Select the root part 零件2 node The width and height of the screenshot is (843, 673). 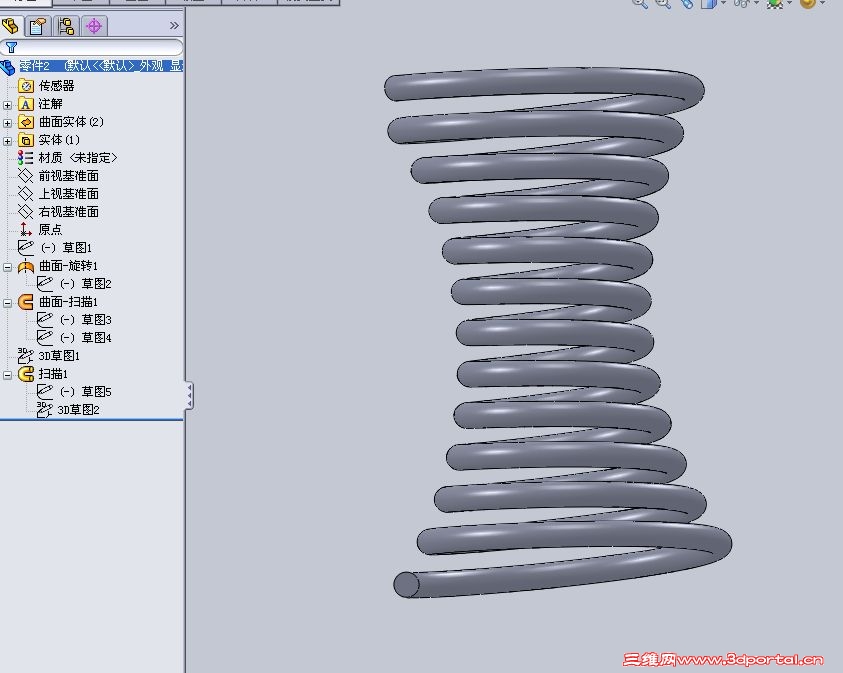[101, 66]
